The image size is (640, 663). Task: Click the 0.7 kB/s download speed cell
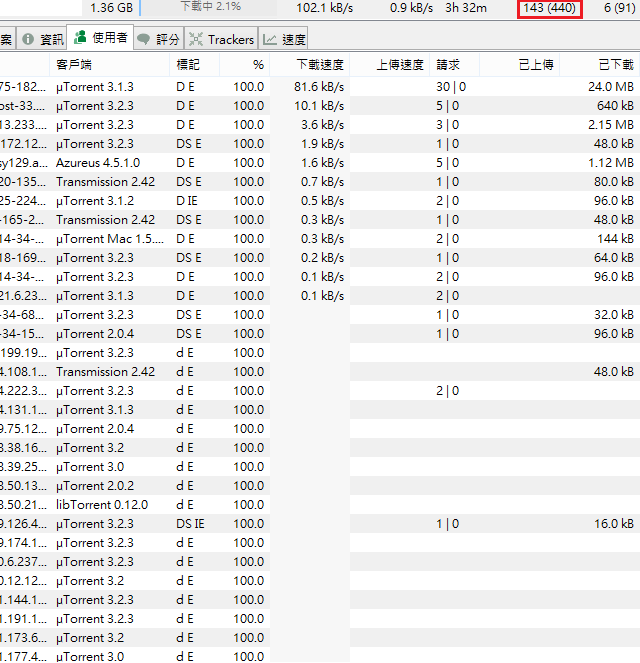(323, 182)
